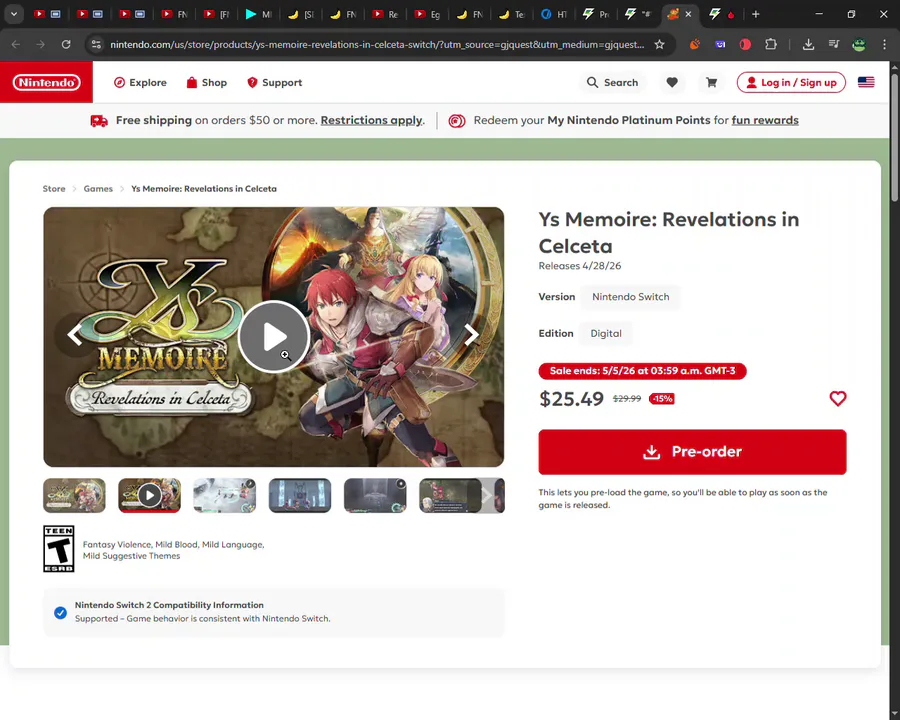Play the game trailer video
Screen dimensions: 900x720
click(x=273, y=336)
